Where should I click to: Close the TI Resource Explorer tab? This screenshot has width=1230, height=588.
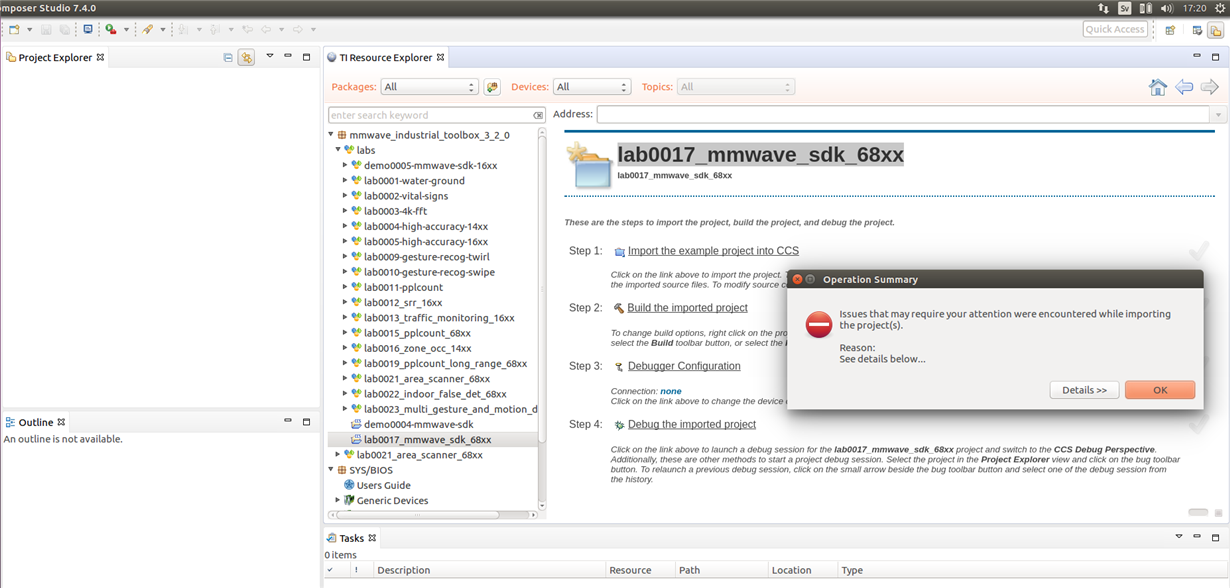pyautogui.click(x=441, y=57)
